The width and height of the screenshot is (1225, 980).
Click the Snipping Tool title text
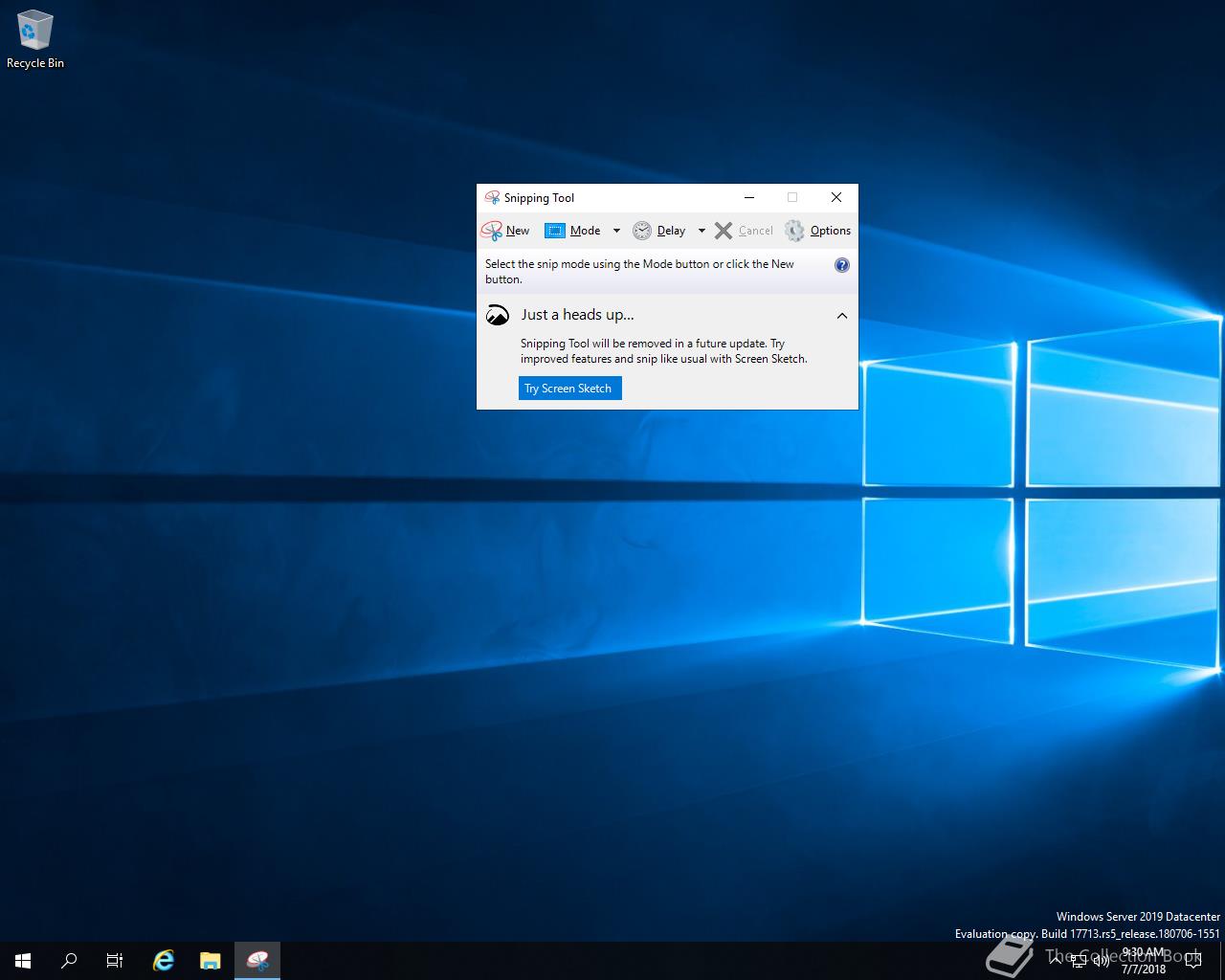coord(539,198)
